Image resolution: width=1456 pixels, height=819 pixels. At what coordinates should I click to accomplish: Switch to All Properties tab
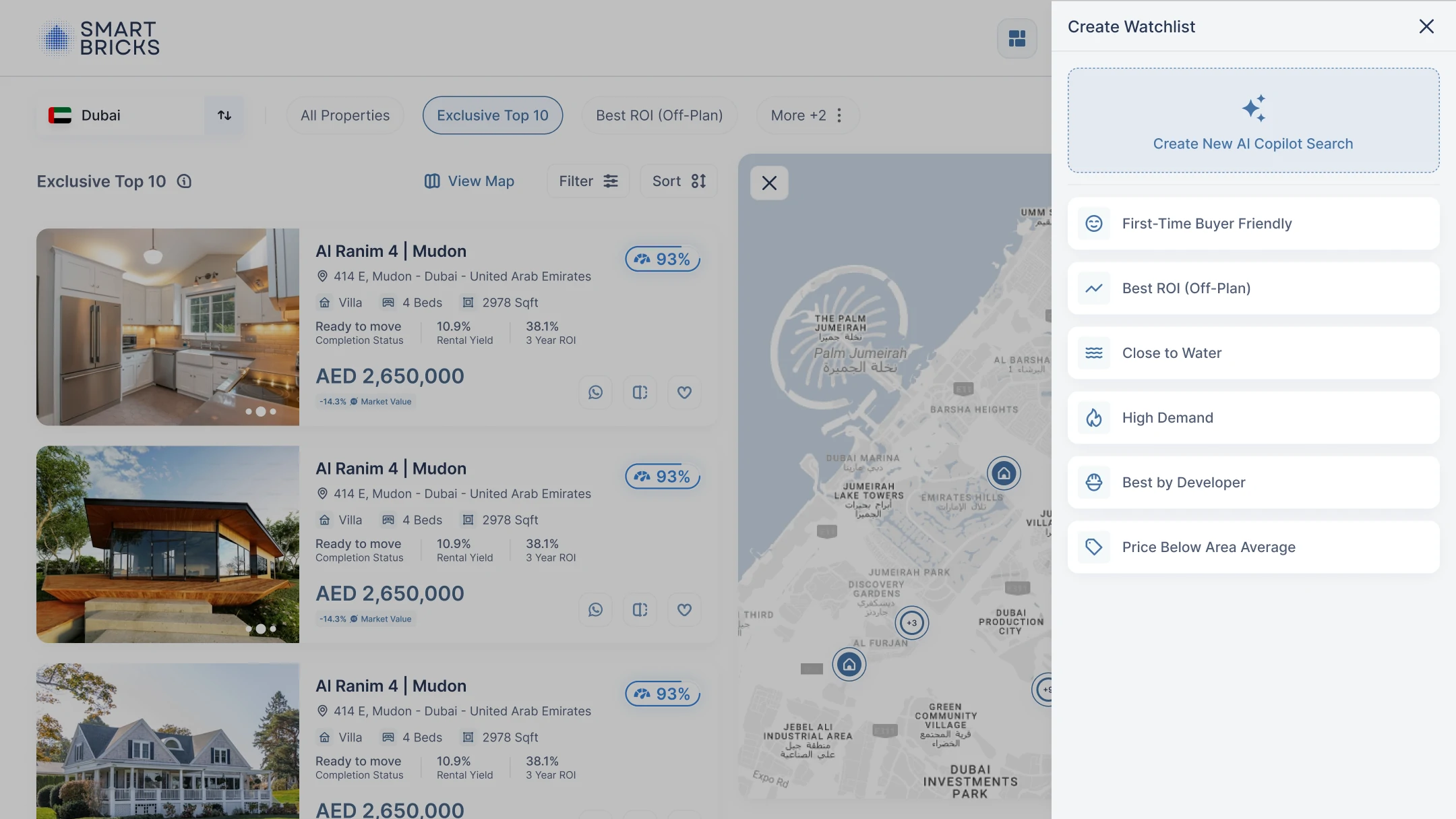345,115
